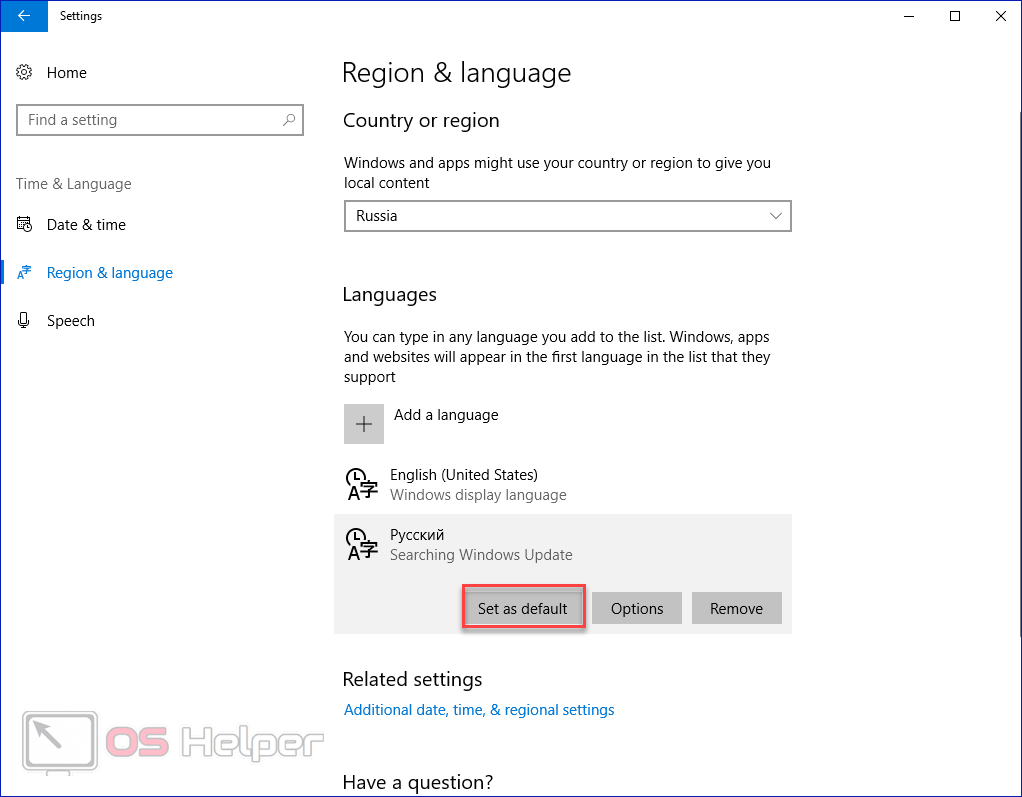Click the Settings window title
Viewport: 1022px width, 797px height.
tap(81, 16)
